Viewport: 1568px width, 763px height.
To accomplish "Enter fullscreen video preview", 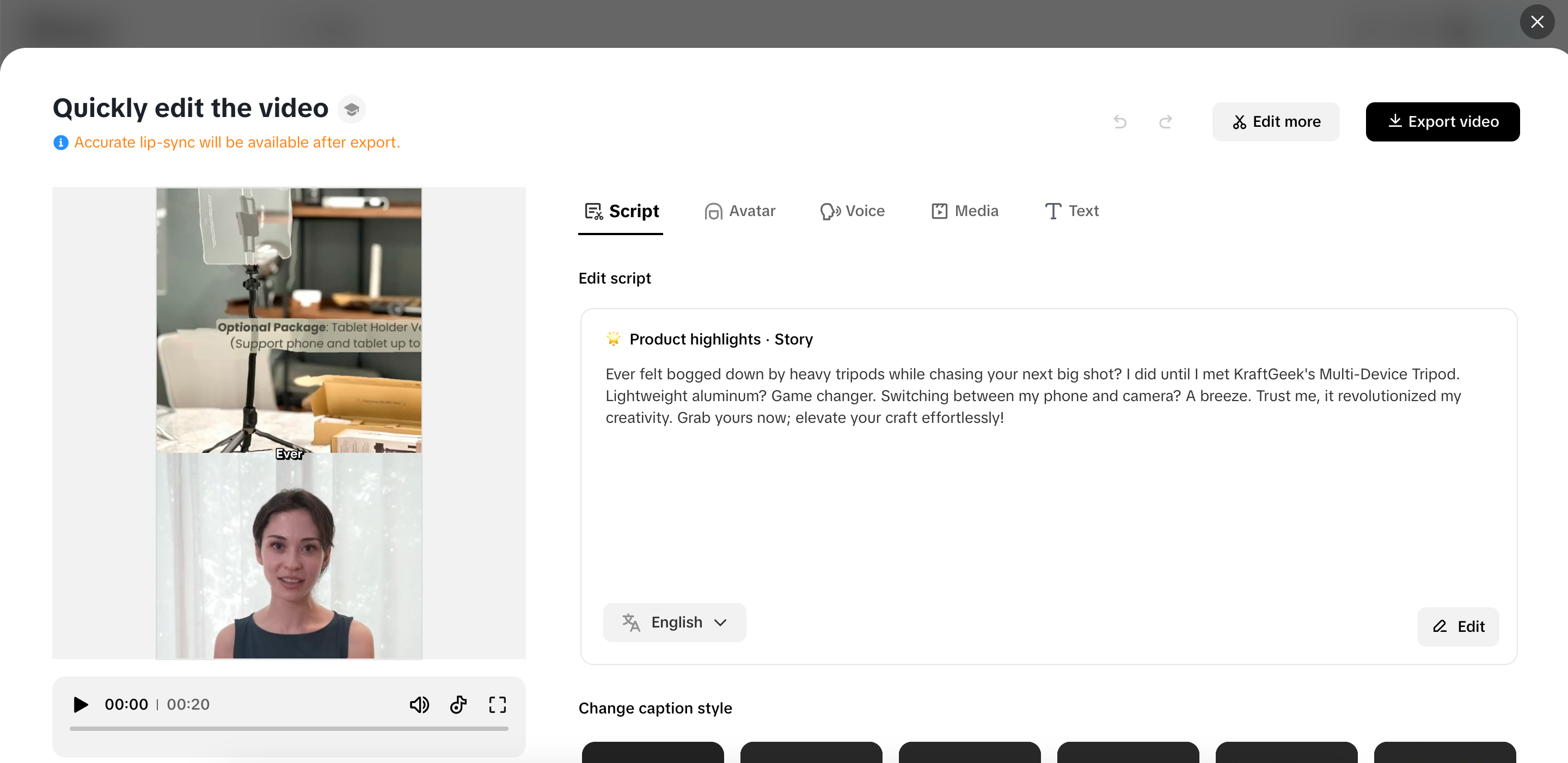I will pyautogui.click(x=497, y=705).
